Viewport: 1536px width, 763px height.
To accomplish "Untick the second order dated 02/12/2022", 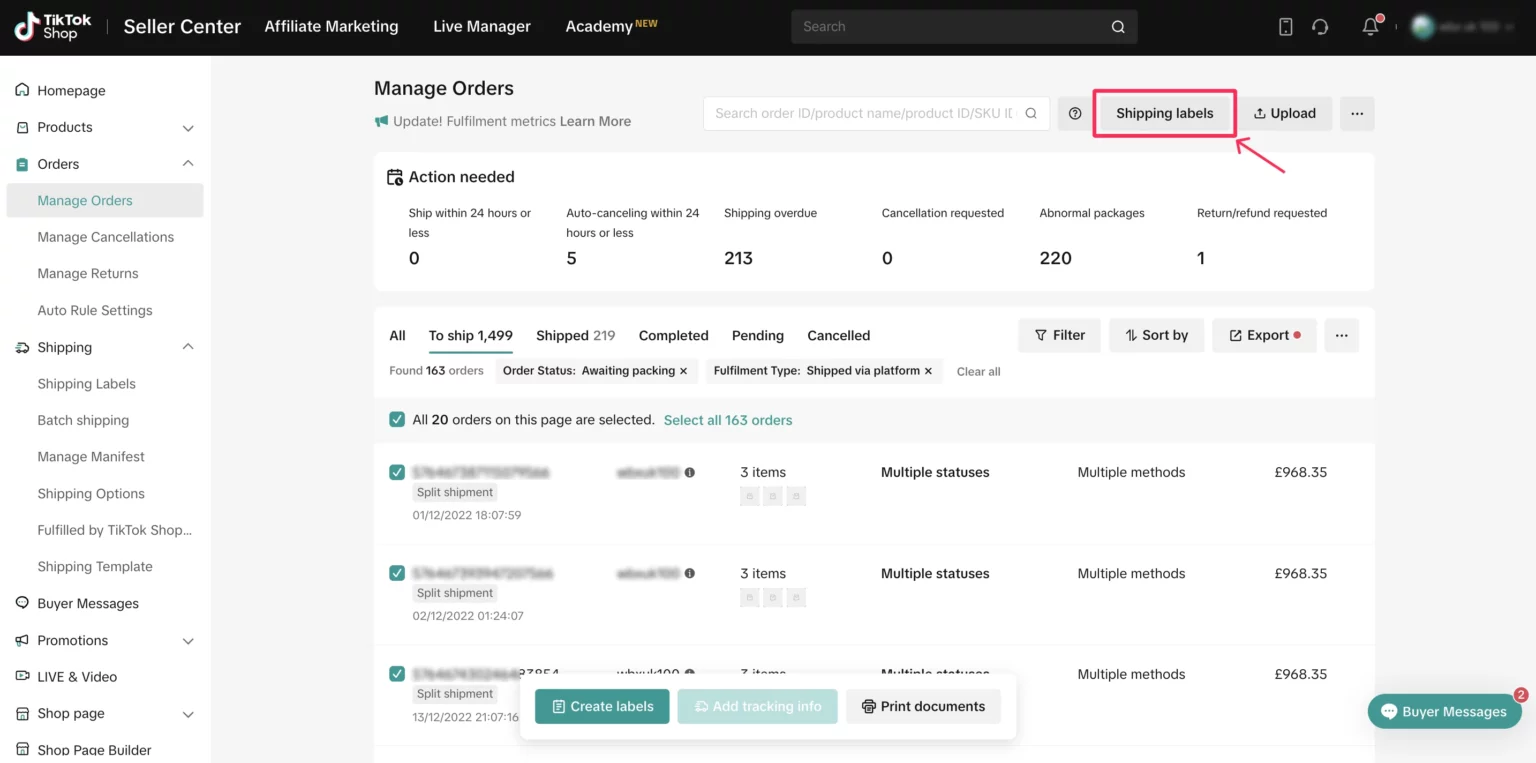I will (397, 573).
